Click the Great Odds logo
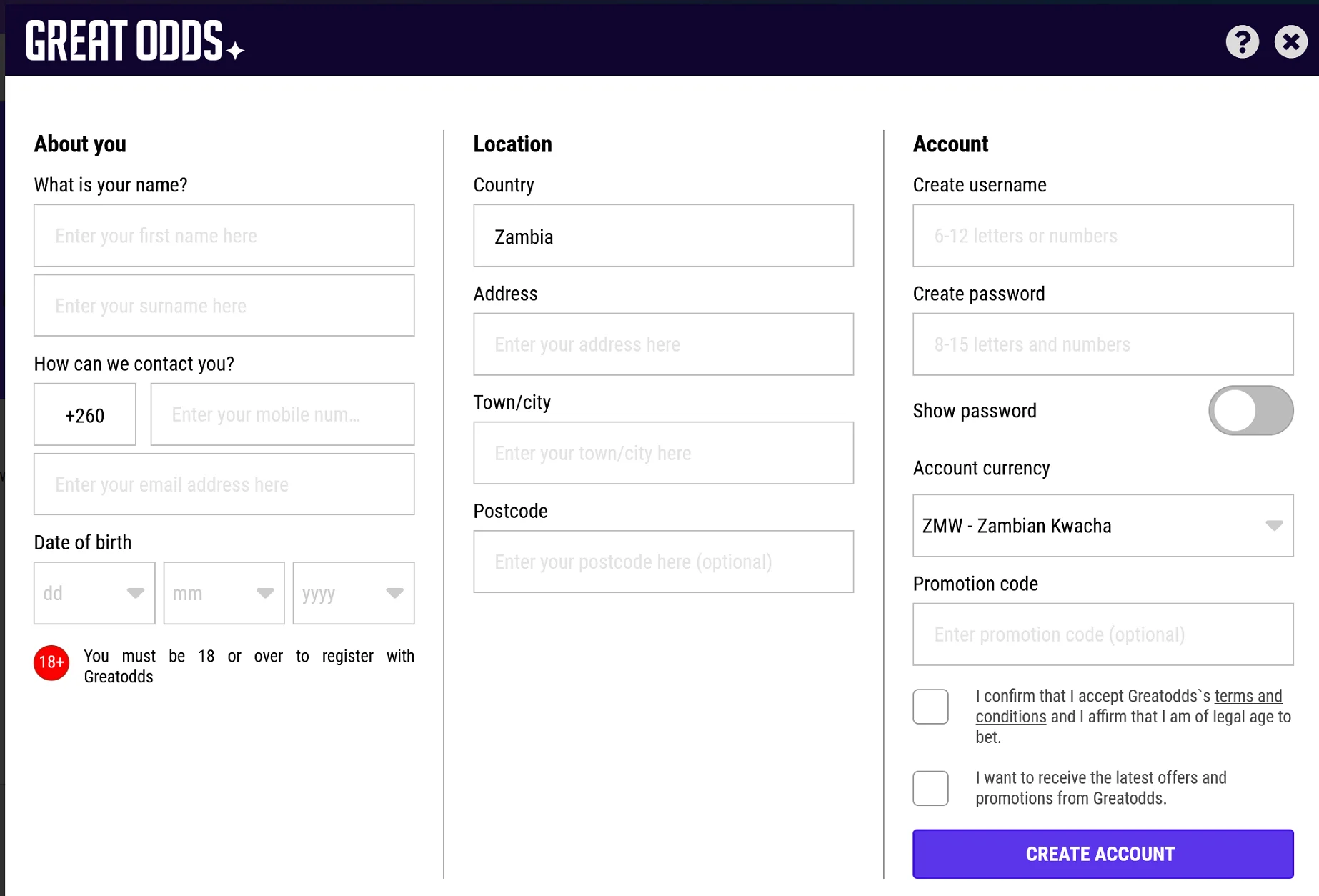 click(135, 41)
